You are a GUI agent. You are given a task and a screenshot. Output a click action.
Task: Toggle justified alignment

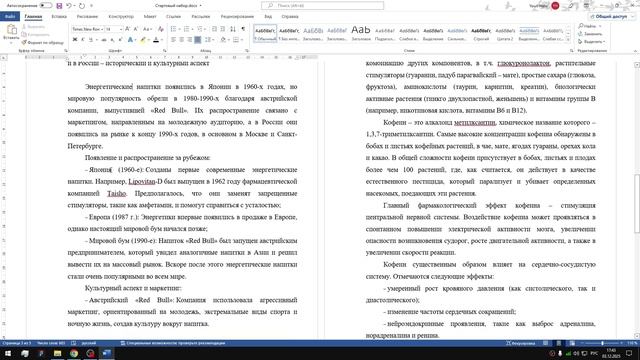198,40
